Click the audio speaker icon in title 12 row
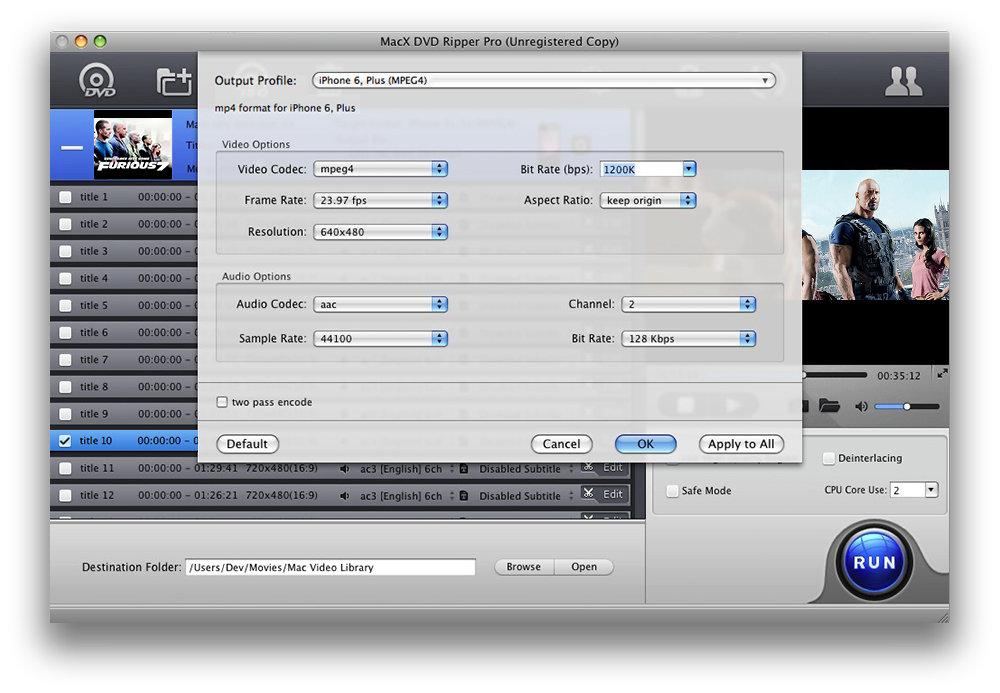 coord(344,495)
